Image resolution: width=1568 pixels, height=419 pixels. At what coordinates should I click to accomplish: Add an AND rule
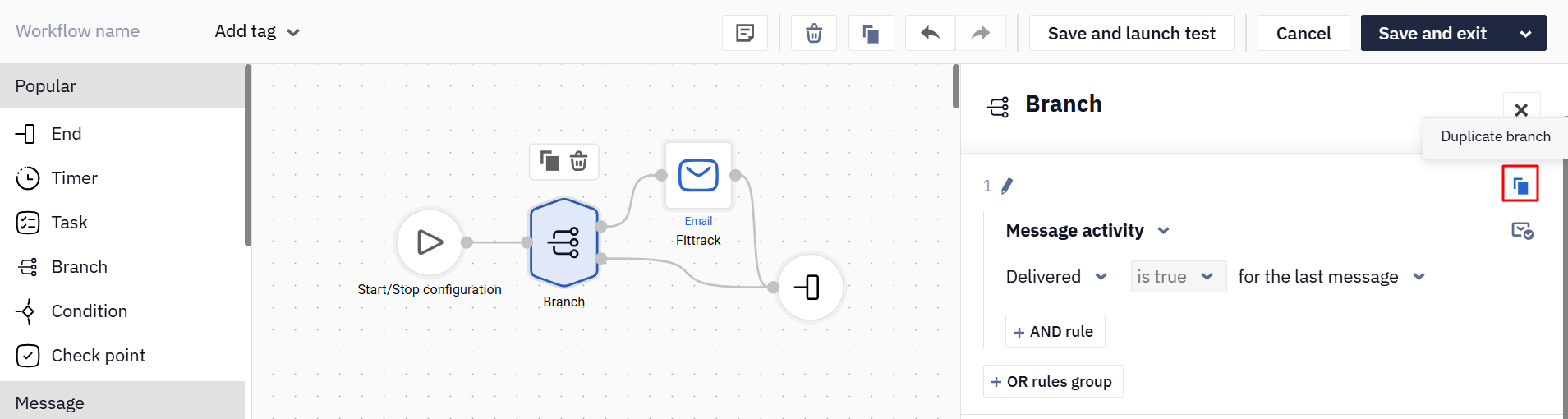tap(1055, 331)
